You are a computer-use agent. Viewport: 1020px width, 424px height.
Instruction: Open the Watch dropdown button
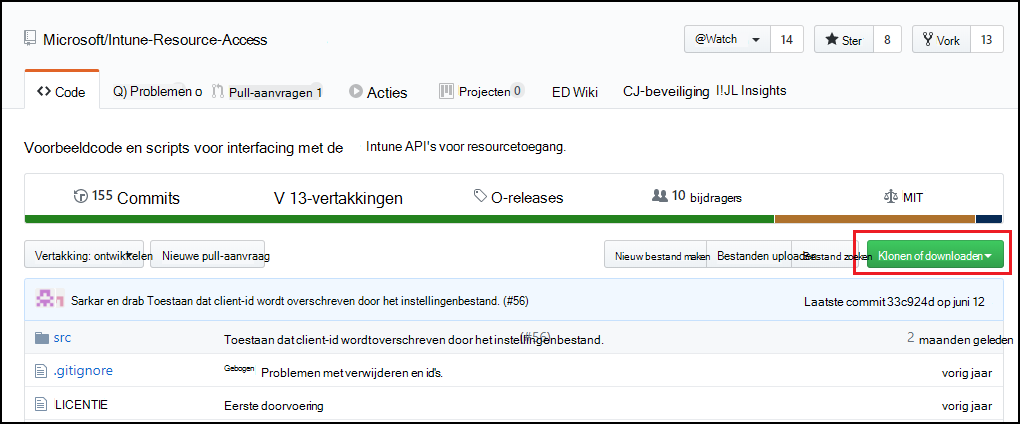(727, 39)
